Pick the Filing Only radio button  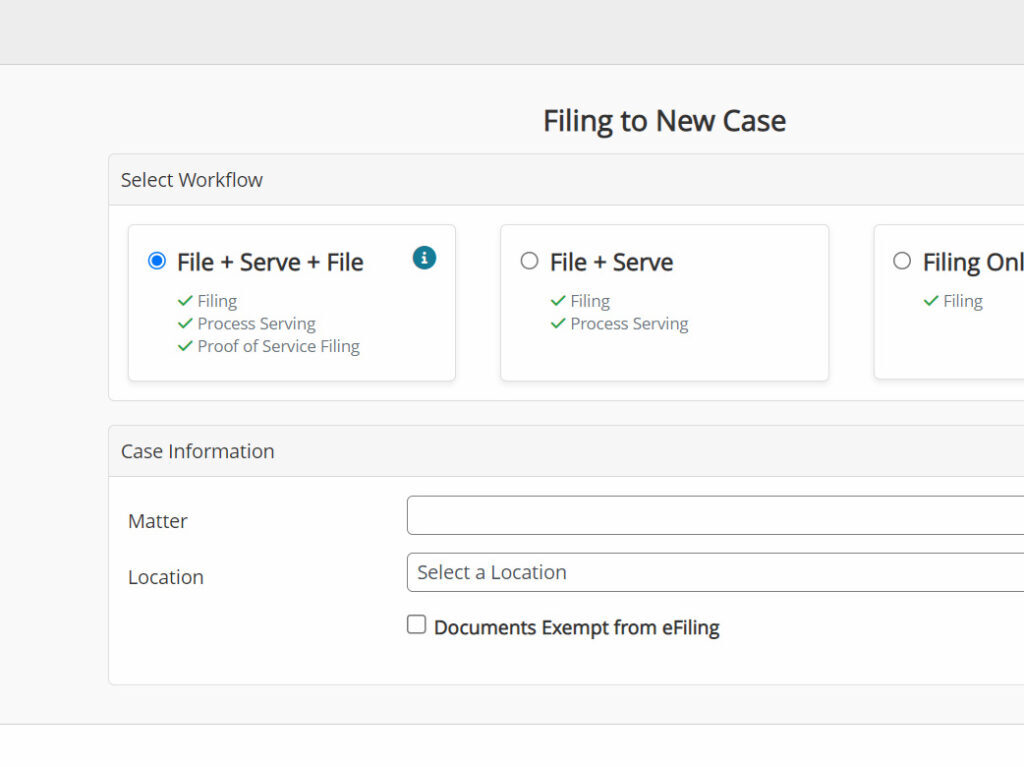point(902,261)
